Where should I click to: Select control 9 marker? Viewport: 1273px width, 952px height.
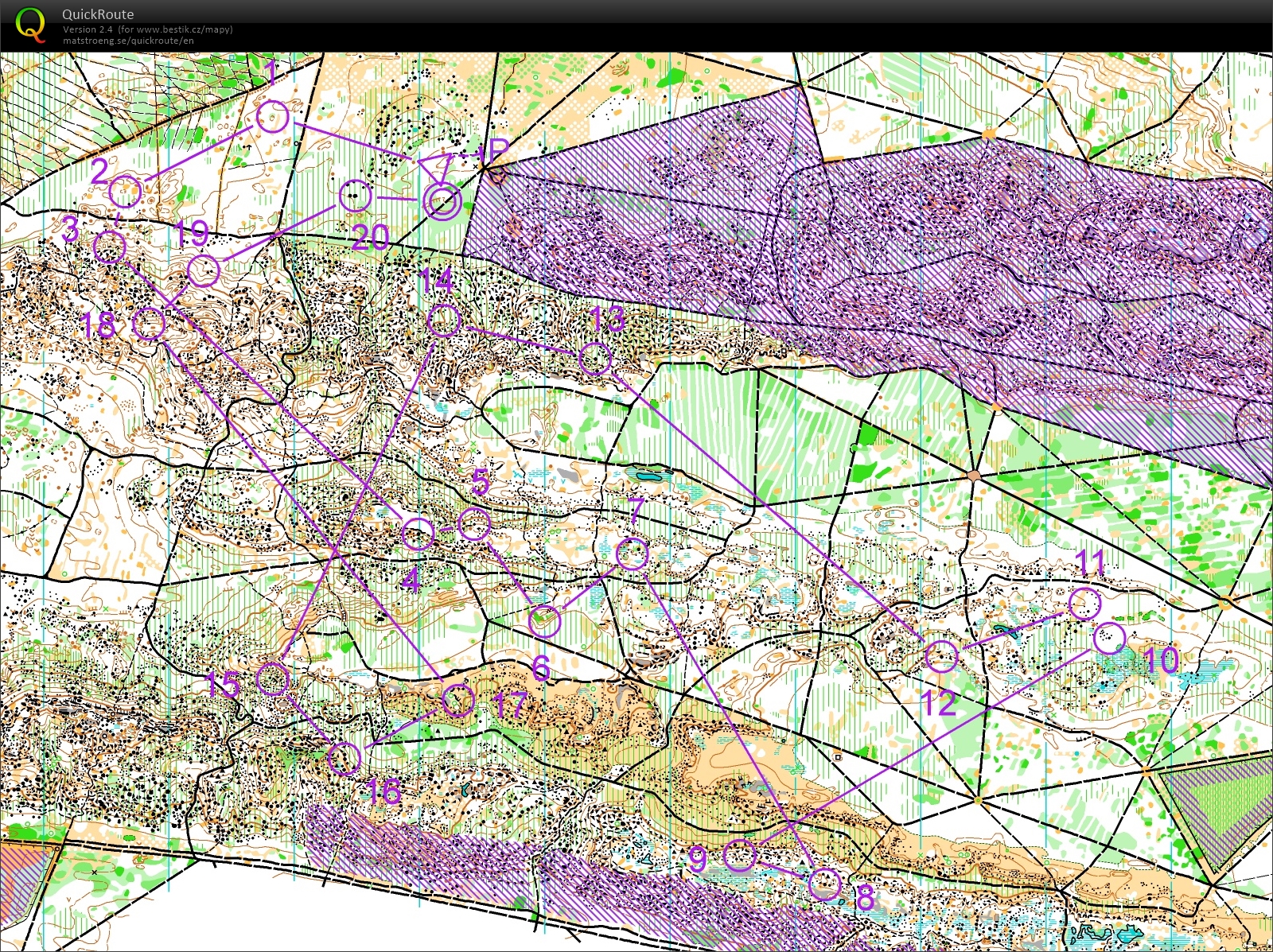740,855
